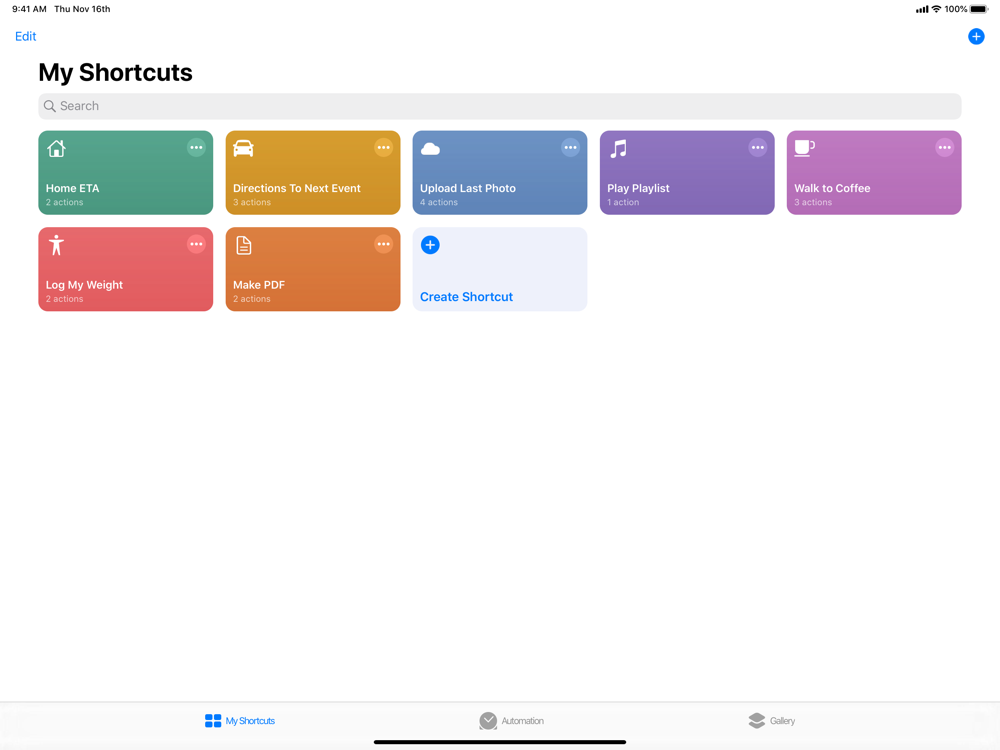Run Directions To Next Event by its title
1000x750 pixels.
point(297,188)
